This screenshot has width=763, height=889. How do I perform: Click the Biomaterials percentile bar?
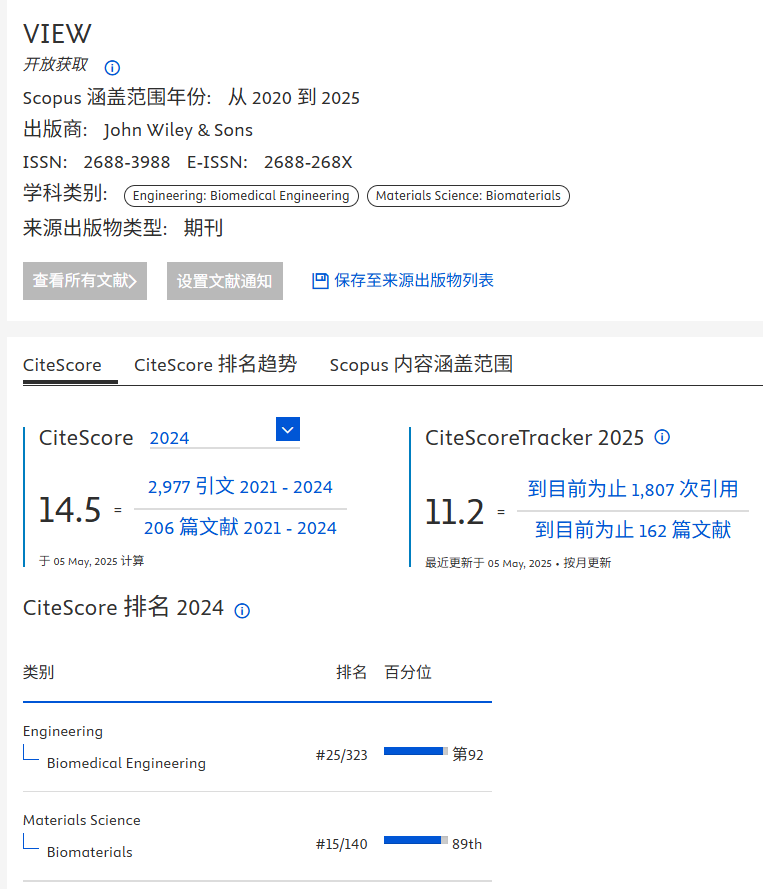click(x=416, y=840)
